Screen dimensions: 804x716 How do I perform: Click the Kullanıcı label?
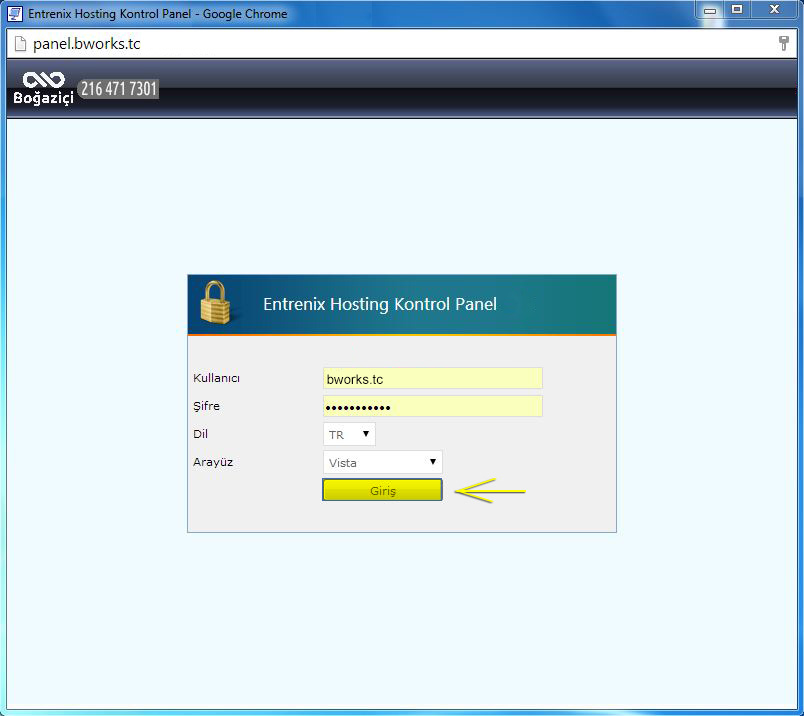pos(216,378)
